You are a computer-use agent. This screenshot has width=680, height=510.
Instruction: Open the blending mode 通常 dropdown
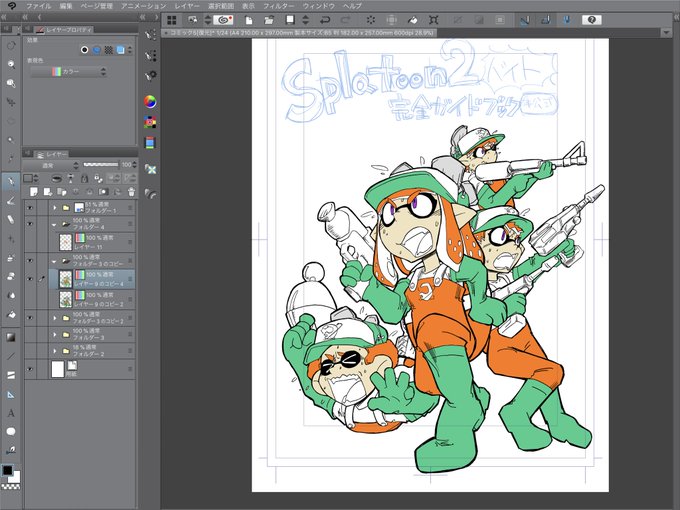pos(51,165)
